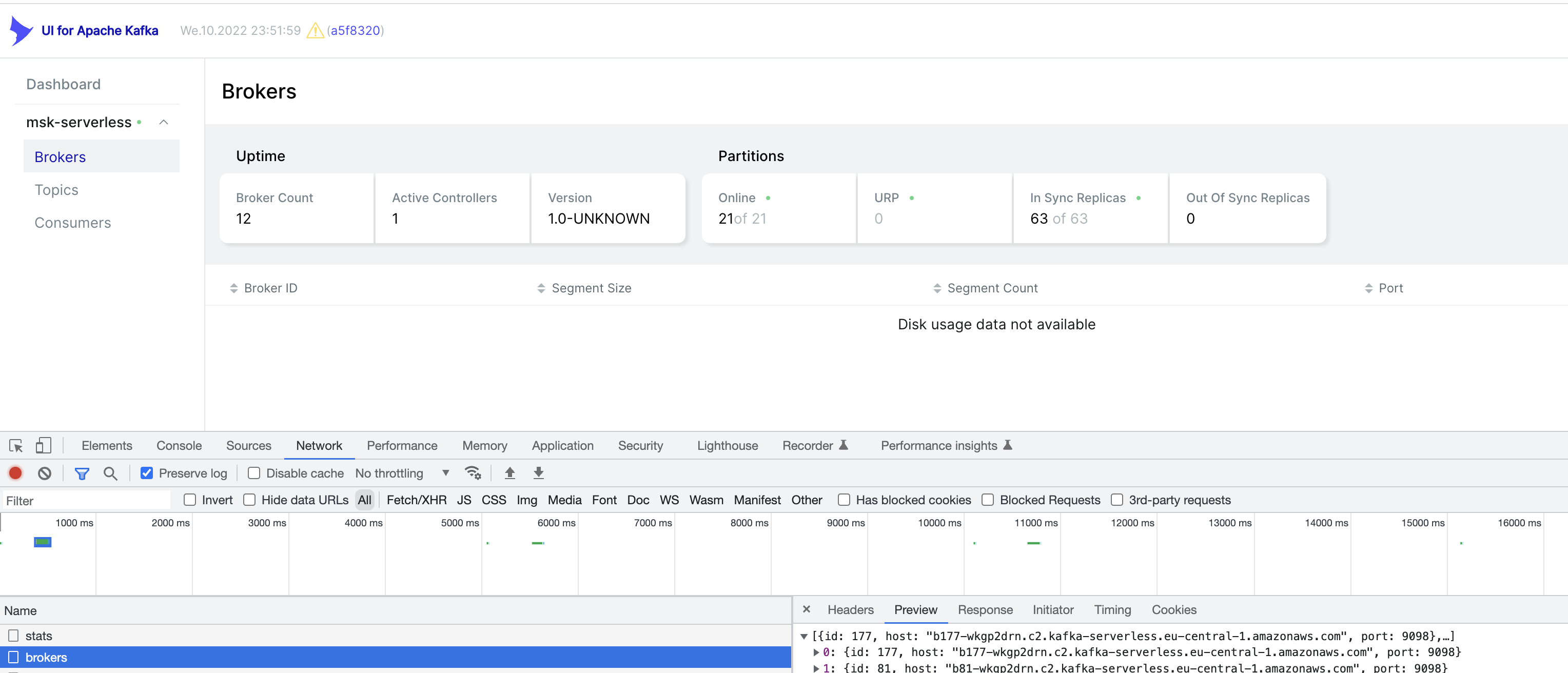Import HAR file into network panel
Image resolution: width=1568 pixels, height=673 pixels.
pos(509,473)
